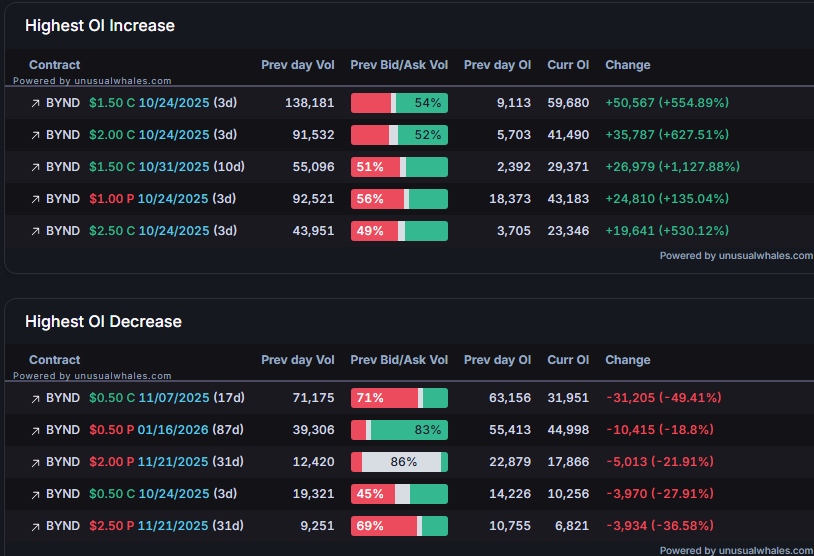
Task: Open arrow icon for BYND $0.50 P 01/16/2026
Action: 35,431
